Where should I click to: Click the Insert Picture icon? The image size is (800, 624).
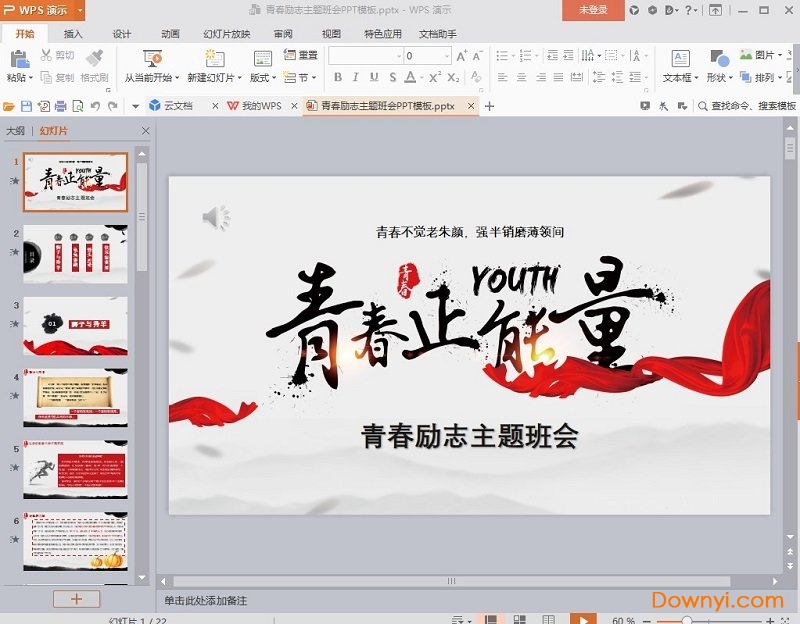click(x=746, y=55)
